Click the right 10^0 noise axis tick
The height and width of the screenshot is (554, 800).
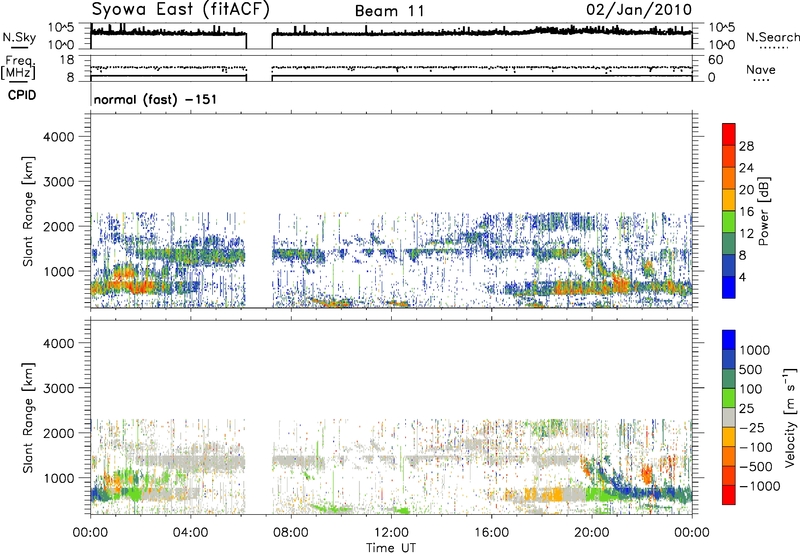pyautogui.click(x=721, y=45)
